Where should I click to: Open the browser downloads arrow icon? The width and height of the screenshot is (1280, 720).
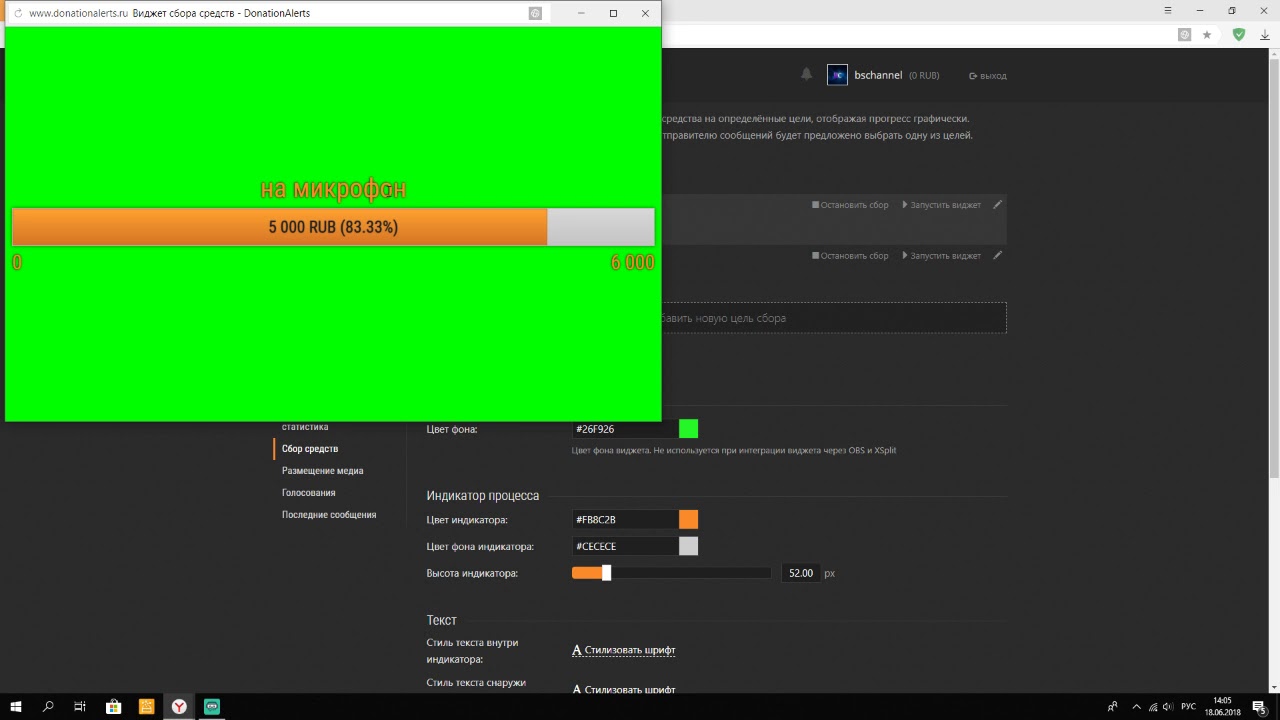click(x=1265, y=34)
